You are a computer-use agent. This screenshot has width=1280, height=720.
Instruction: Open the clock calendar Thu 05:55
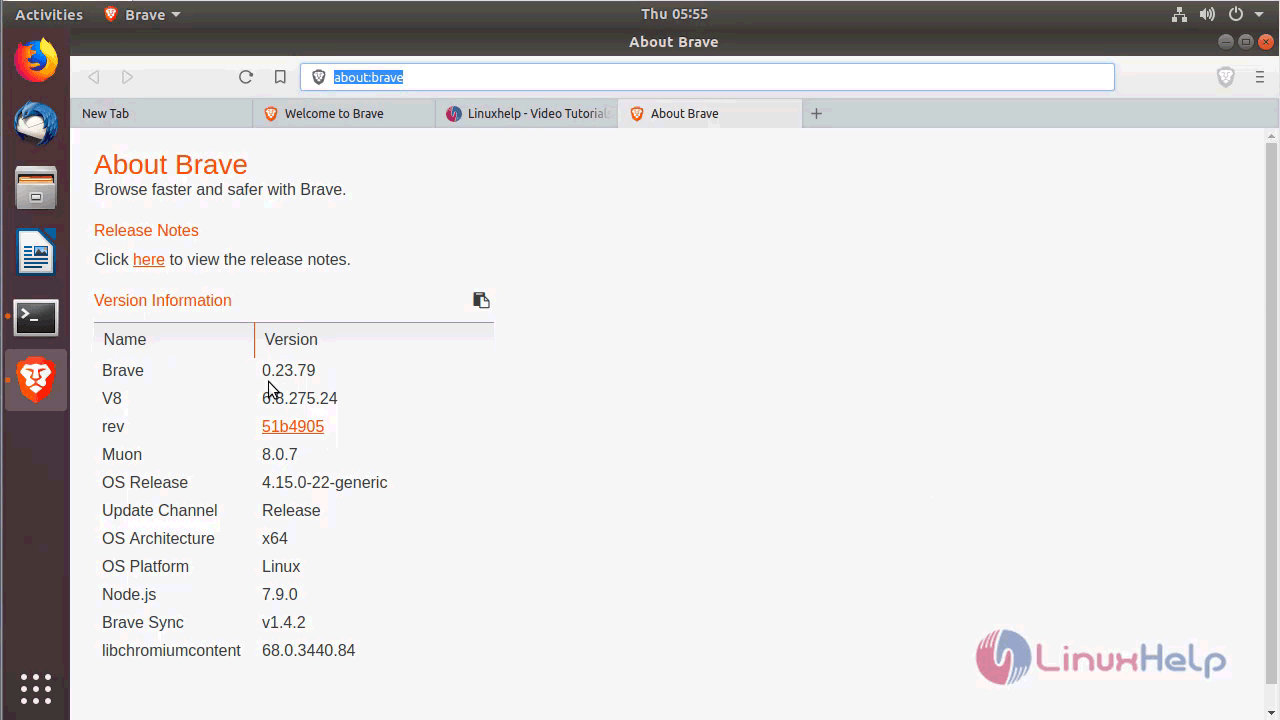[674, 14]
